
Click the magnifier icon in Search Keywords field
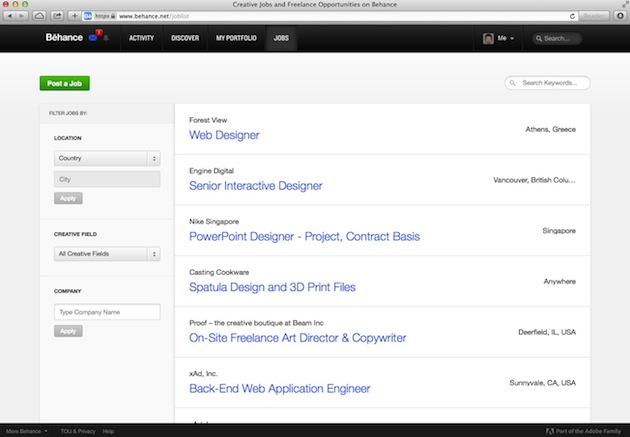pos(513,83)
